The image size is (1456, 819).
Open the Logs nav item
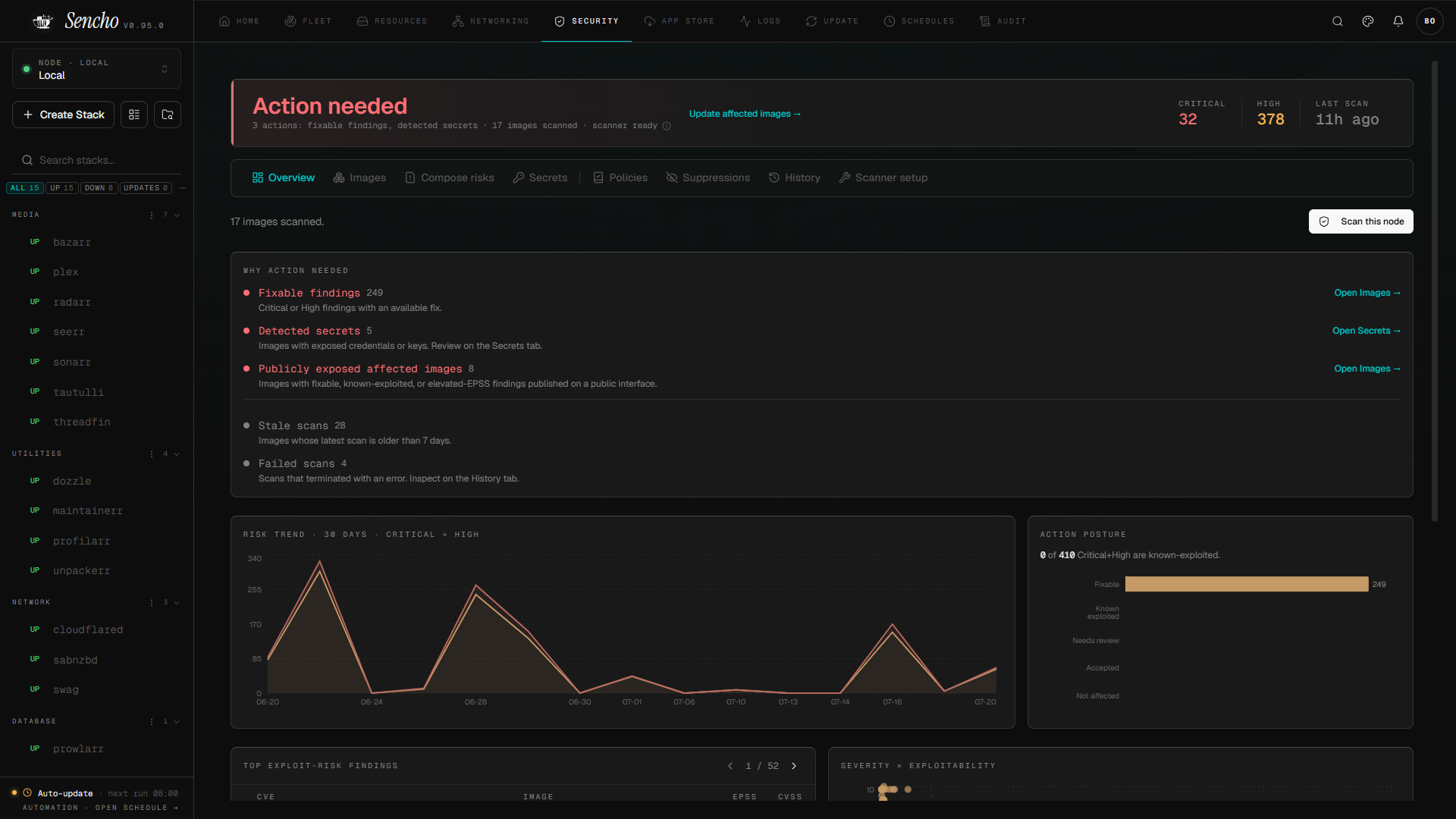point(761,21)
